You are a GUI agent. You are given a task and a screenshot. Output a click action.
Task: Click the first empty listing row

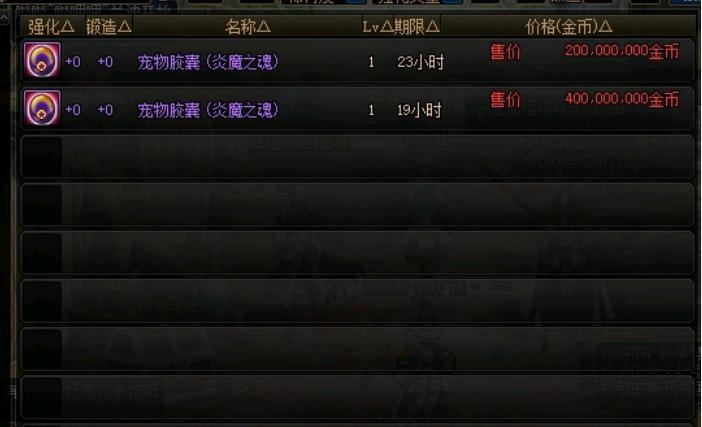tap(357, 157)
